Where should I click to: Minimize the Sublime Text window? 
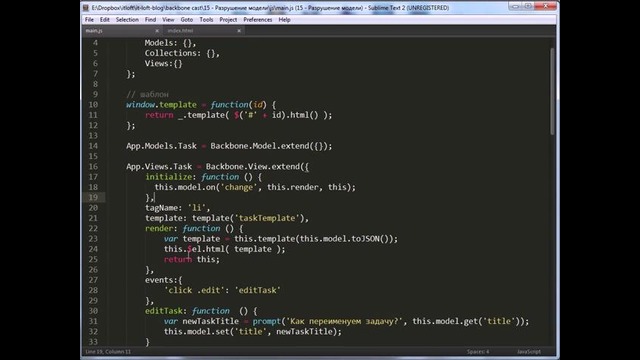(x=515, y=6)
